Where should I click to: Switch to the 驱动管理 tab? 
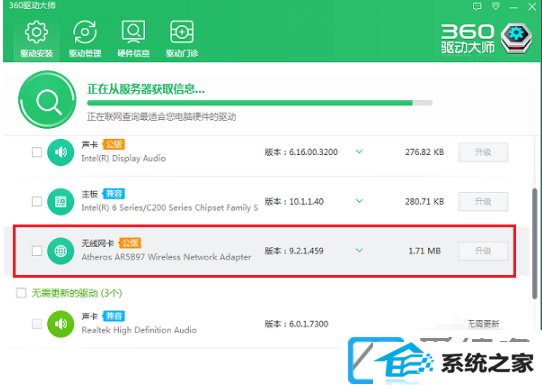[x=85, y=39]
